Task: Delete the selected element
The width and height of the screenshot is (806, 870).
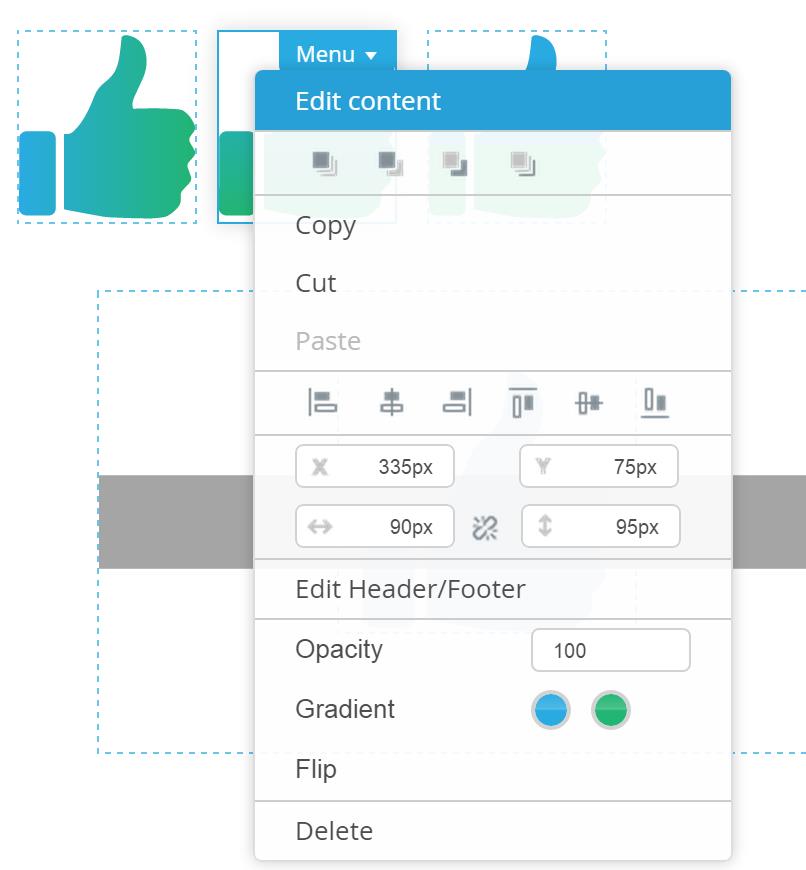Action: click(334, 831)
